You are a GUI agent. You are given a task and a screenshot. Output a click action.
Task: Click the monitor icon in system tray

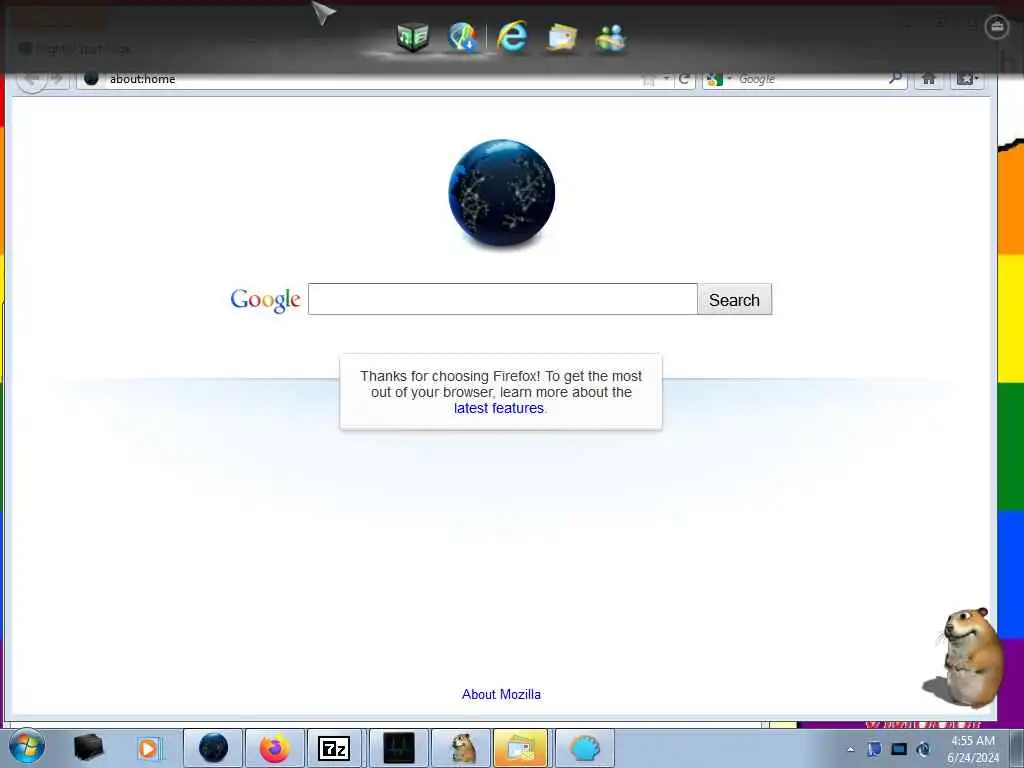pyautogui.click(x=899, y=749)
